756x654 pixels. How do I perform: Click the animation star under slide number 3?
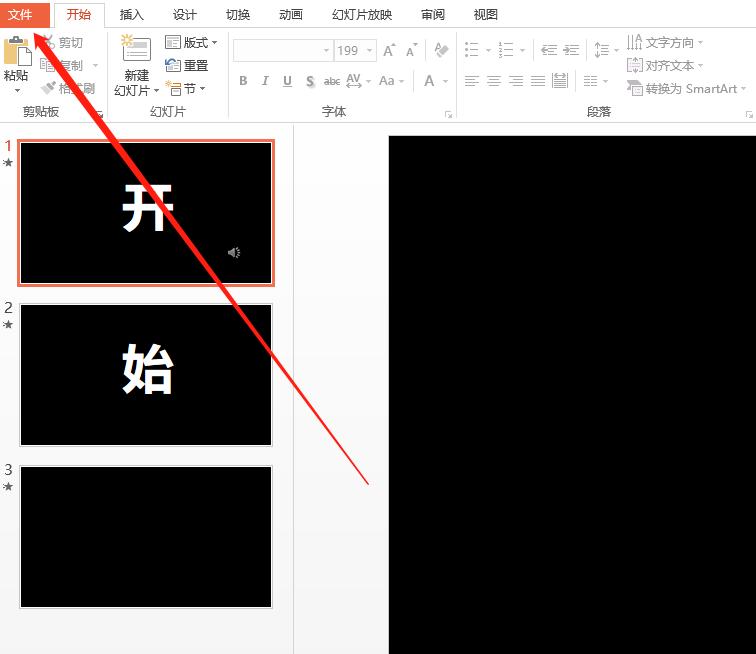8,487
